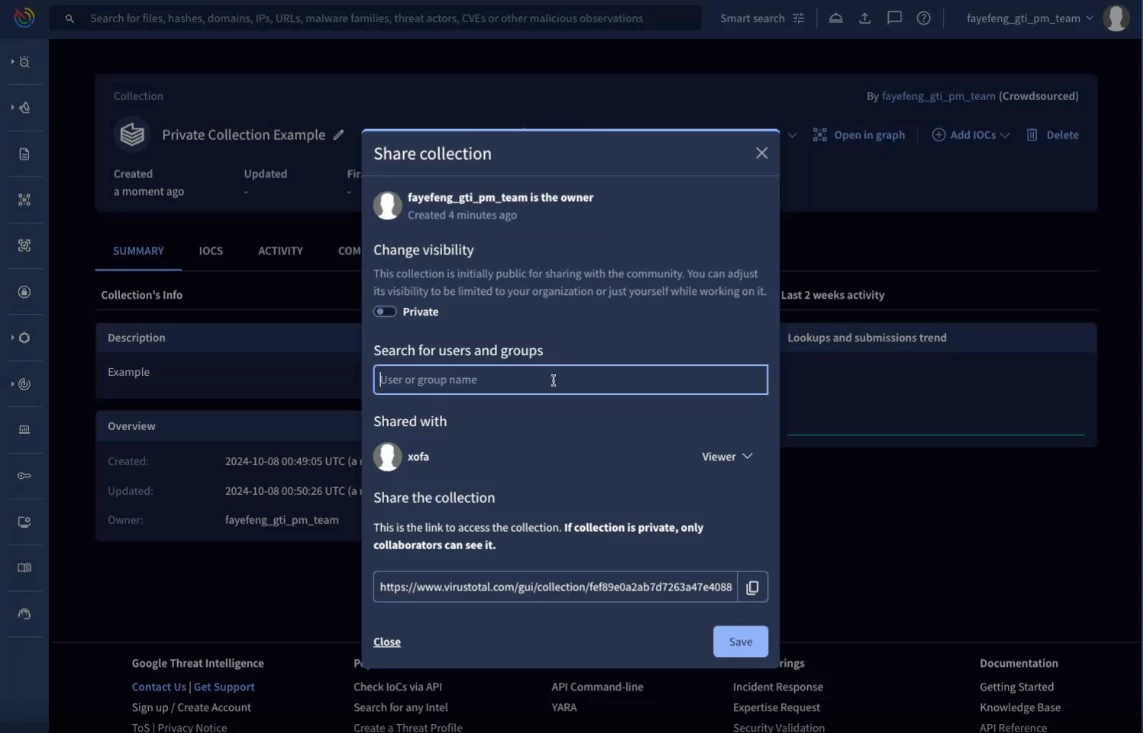The height and width of the screenshot is (733, 1143).
Task: Open the Viewer role dropdown for xofa
Action: 727,457
